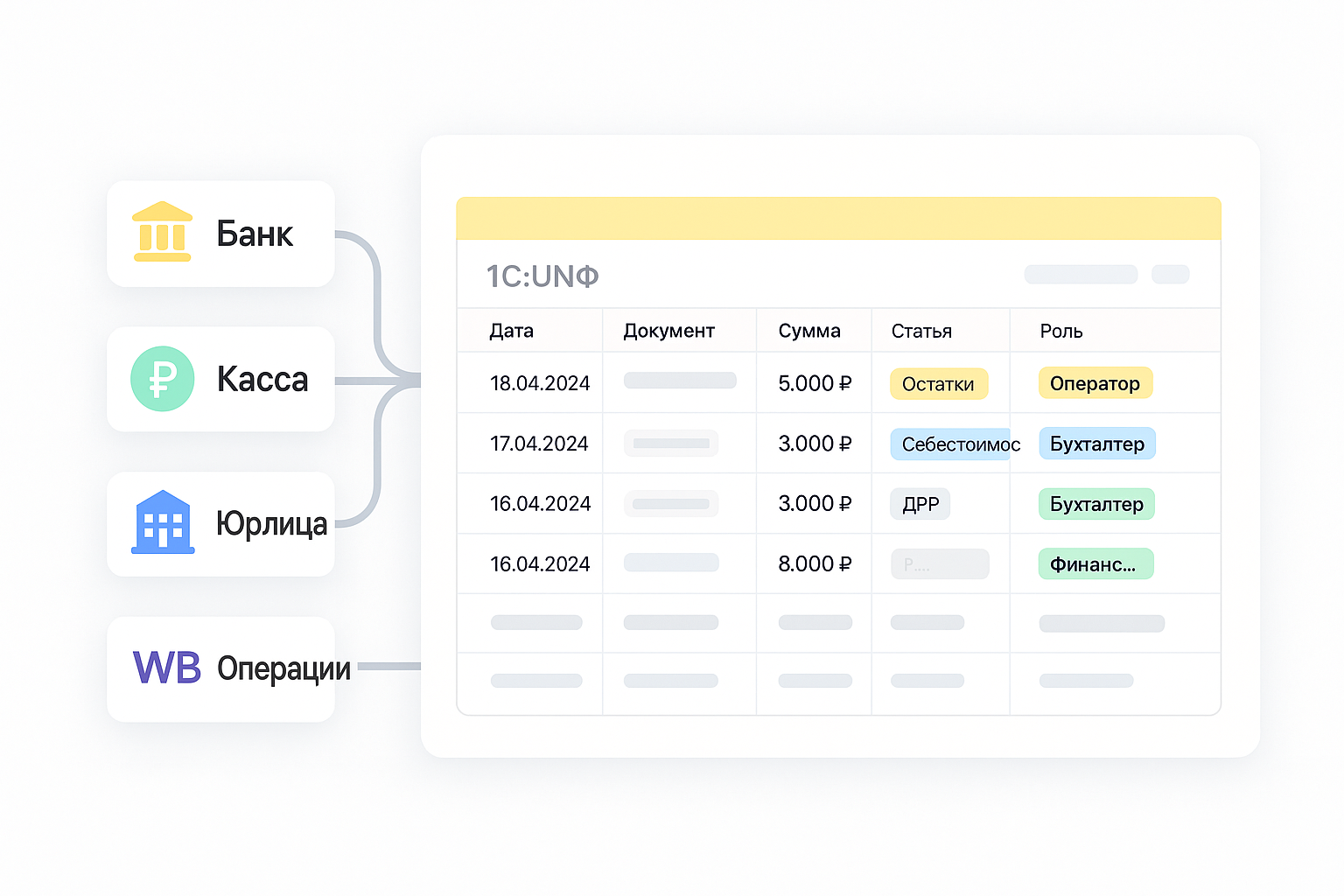
Task: Open the Банк source card
Action: pyautogui.click(x=220, y=234)
